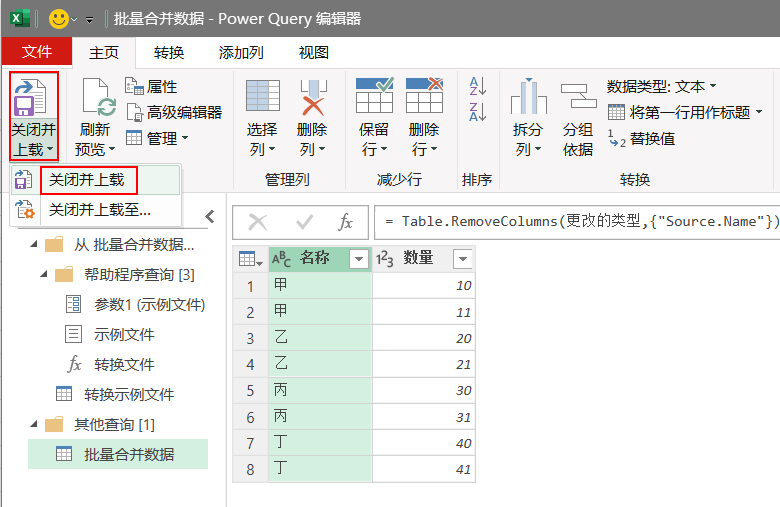
Task: Sort descending with the Z-A icon
Action: (478, 111)
